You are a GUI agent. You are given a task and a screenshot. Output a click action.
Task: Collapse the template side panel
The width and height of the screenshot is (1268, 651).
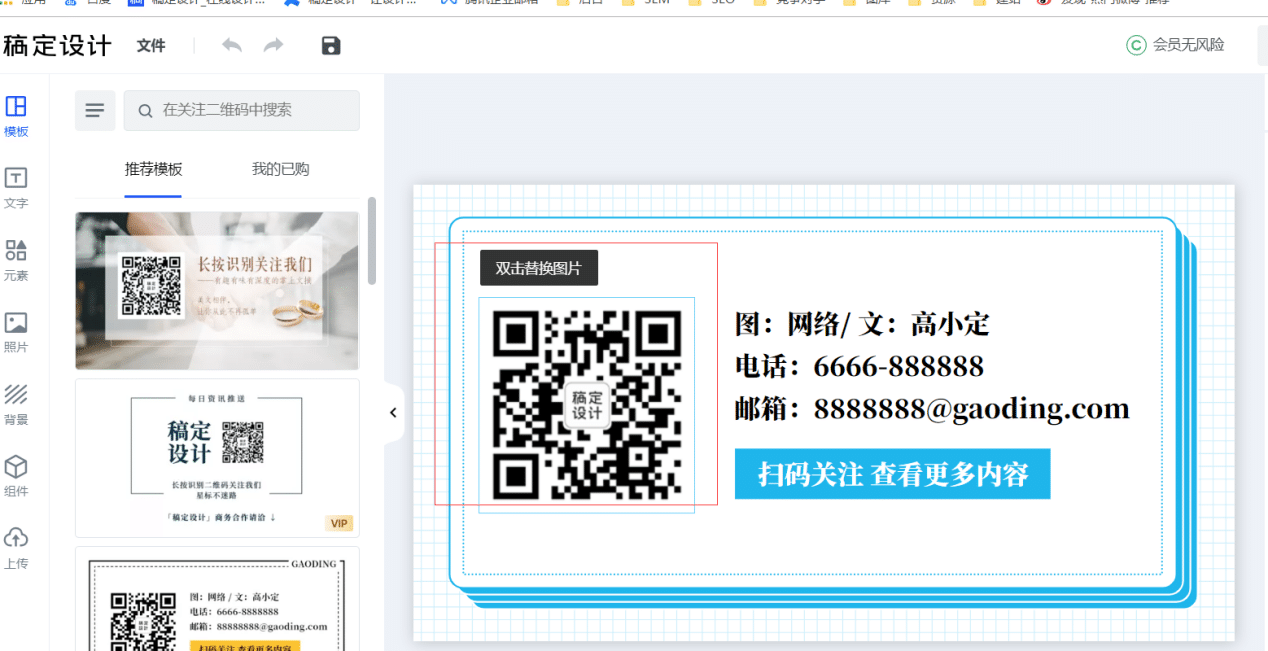[393, 412]
